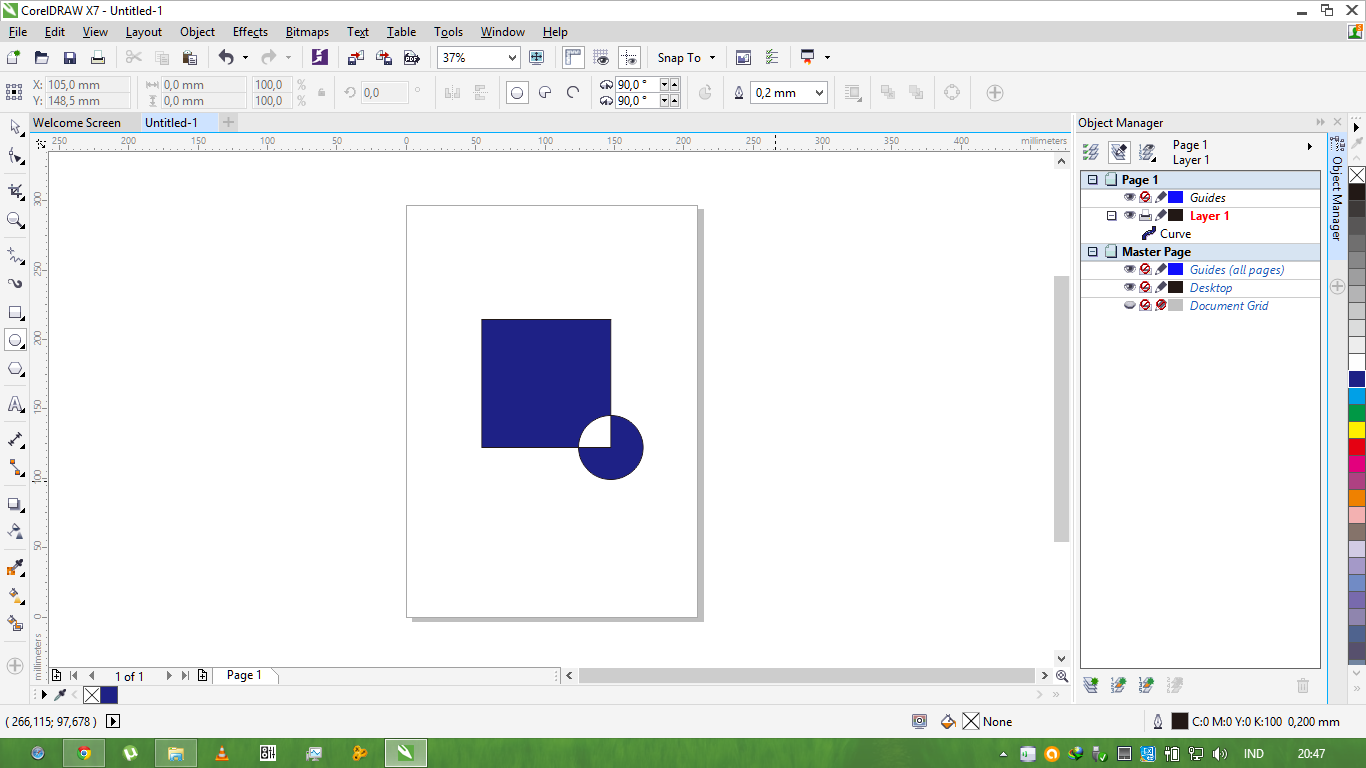Select the Pick tool

pyautogui.click(x=14, y=128)
